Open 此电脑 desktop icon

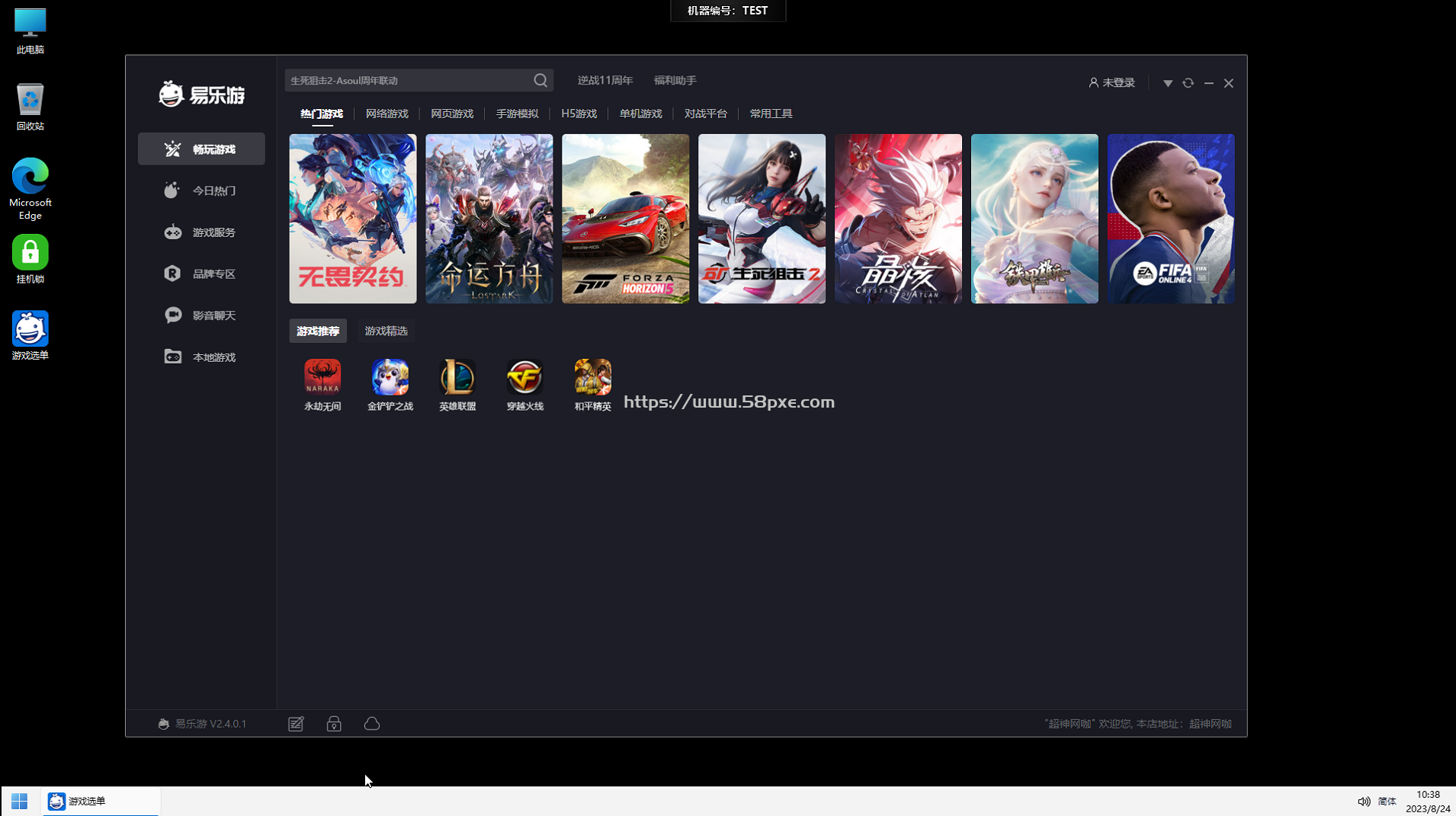click(x=30, y=30)
